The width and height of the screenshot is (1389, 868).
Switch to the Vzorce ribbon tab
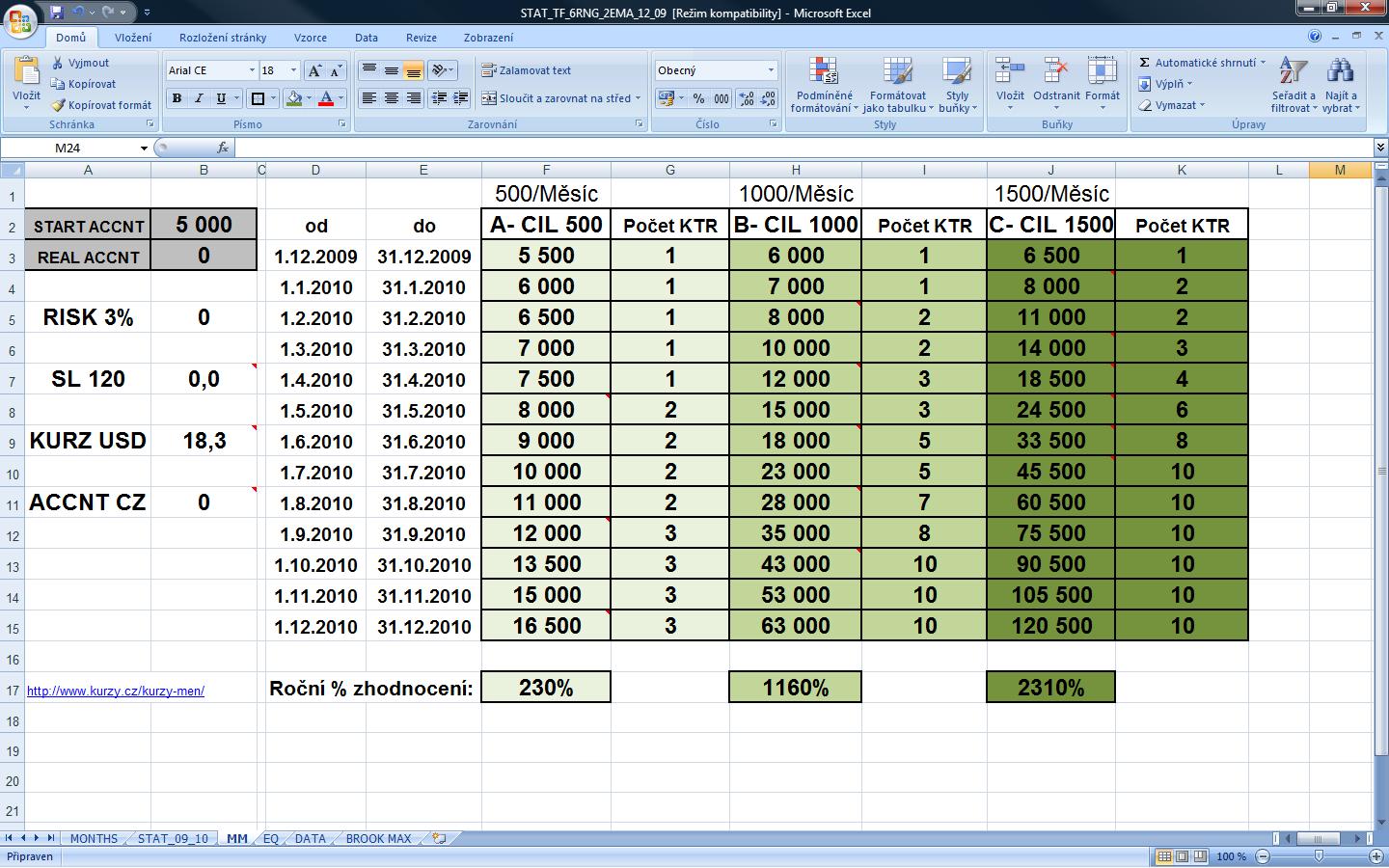pyautogui.click(x=310, y=38)
